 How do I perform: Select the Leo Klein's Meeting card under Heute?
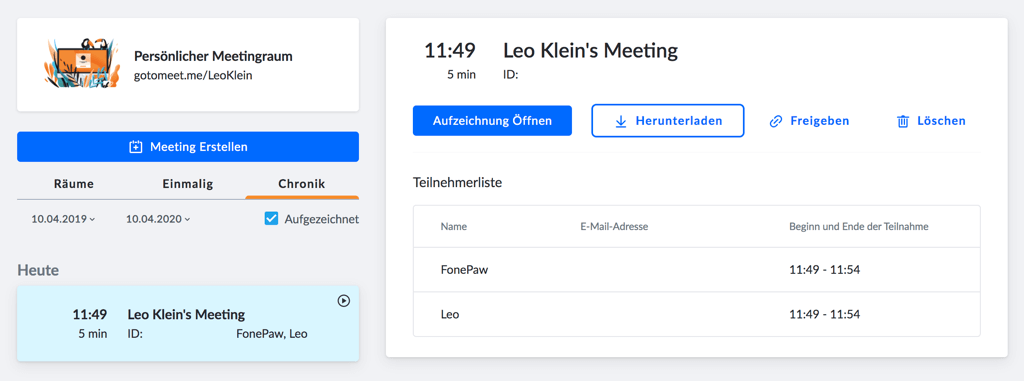(x=188, y=323)
